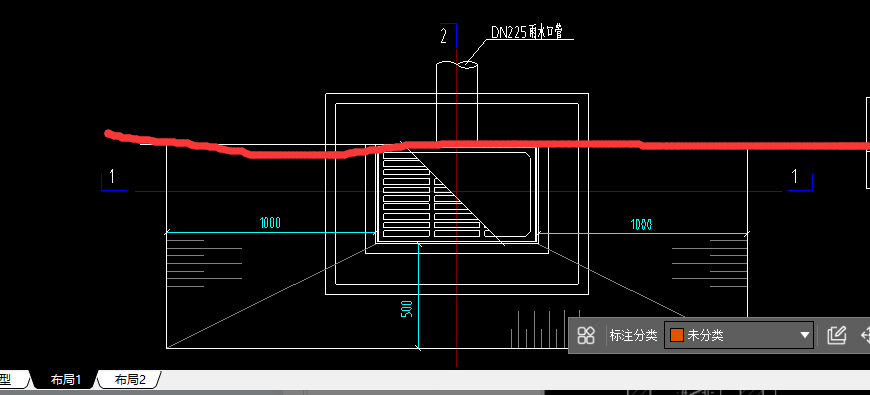Click the cylindrical pipe top below DN225 label
The width and height of the screenshot is (870, 395).
tap(457, 65)
